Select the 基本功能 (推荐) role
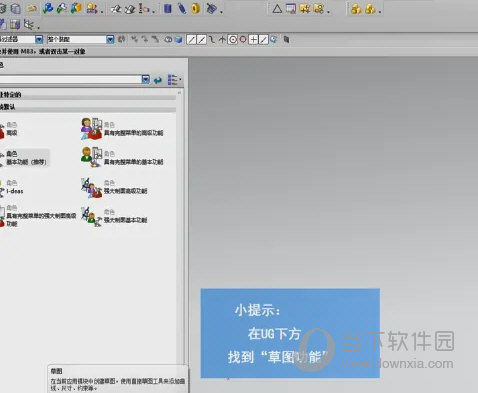Viewport: 478px width, 393px height. point(24,158)
